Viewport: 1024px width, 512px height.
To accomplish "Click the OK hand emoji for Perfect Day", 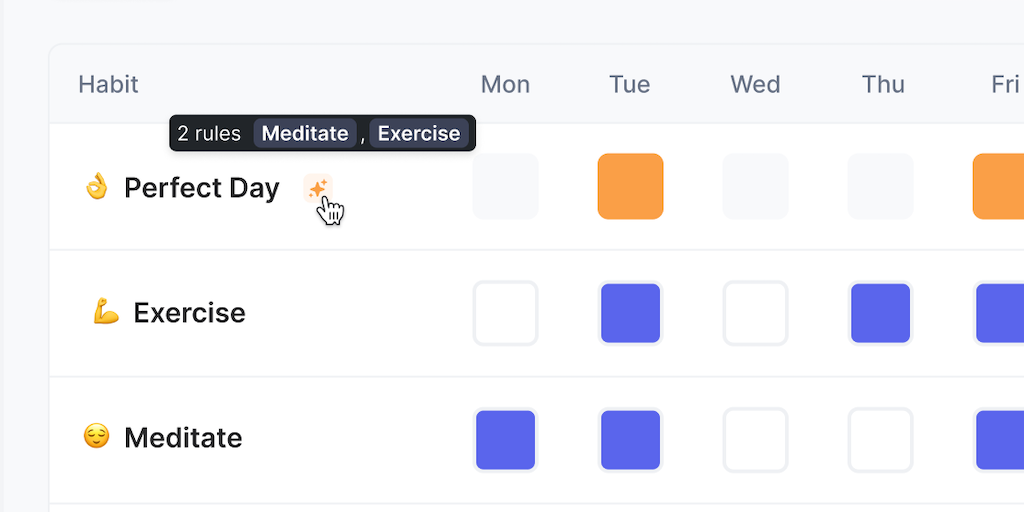I will click(x=96, y=187).
